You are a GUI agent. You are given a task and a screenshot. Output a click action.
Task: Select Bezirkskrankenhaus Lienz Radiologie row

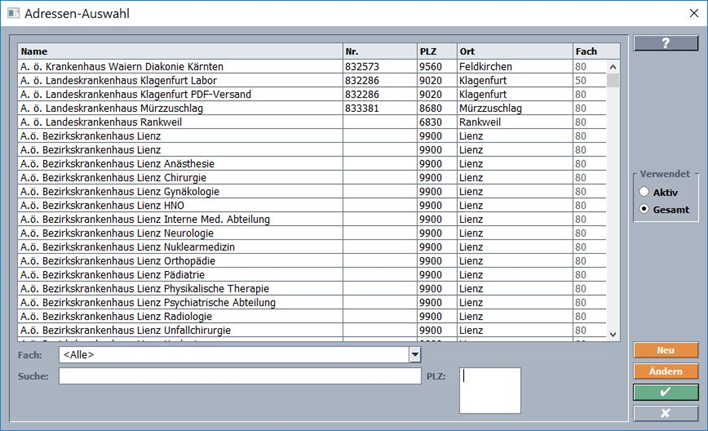[x=312, y=316]
